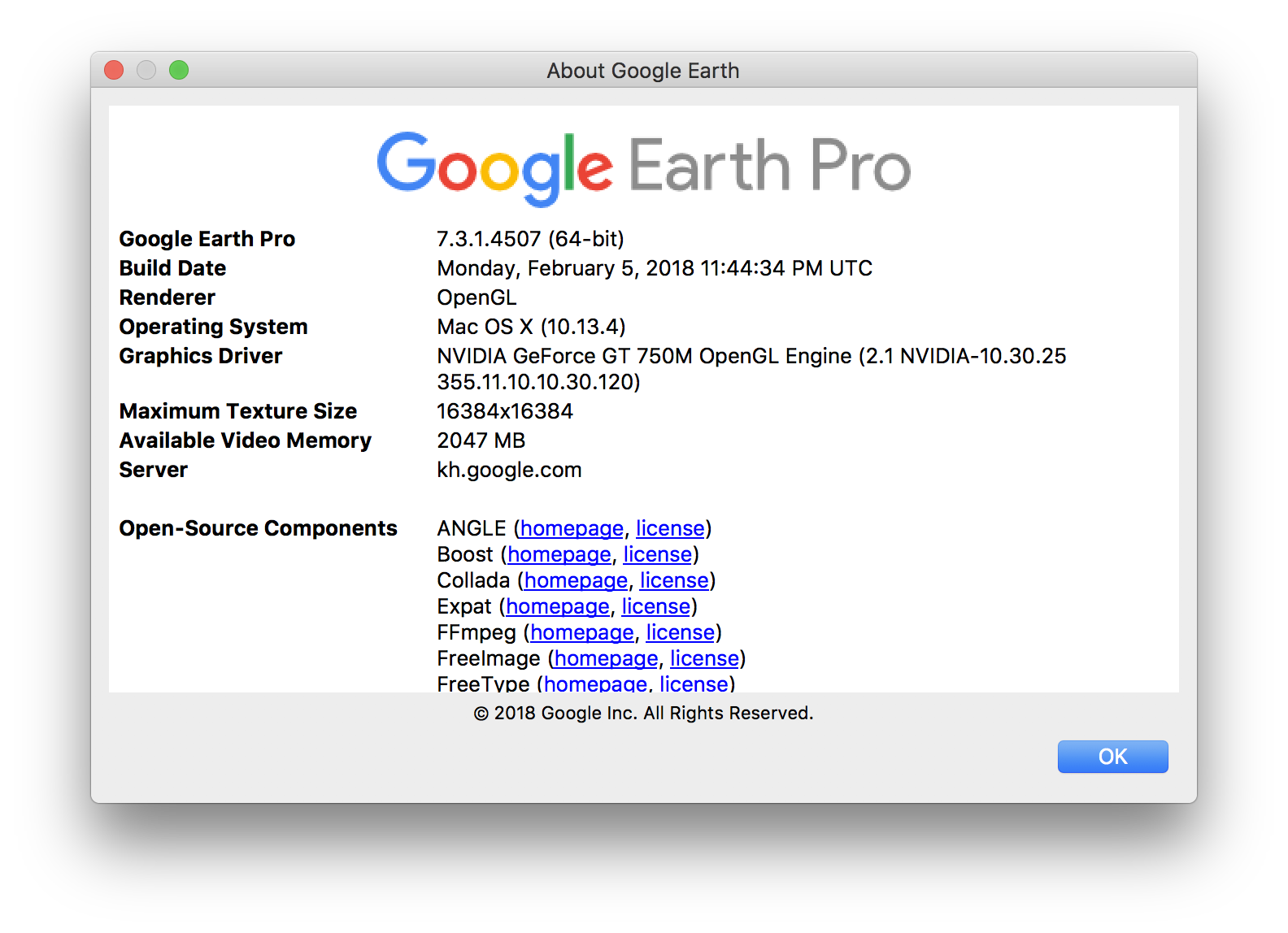Select version text 7.3.1.4507 (64-bit)
The width and height of the screenshot is (1288, 933).
click(x=530, y=239)
